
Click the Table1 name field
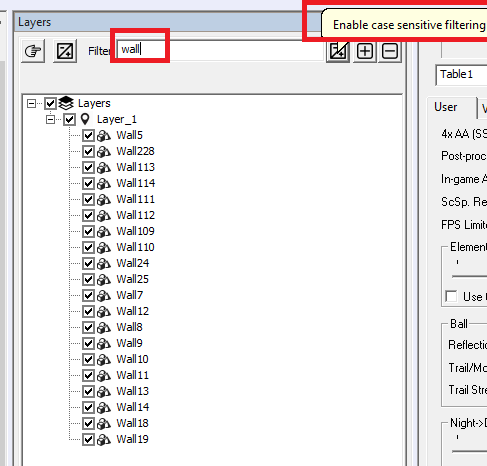click(x=462, y=74)
